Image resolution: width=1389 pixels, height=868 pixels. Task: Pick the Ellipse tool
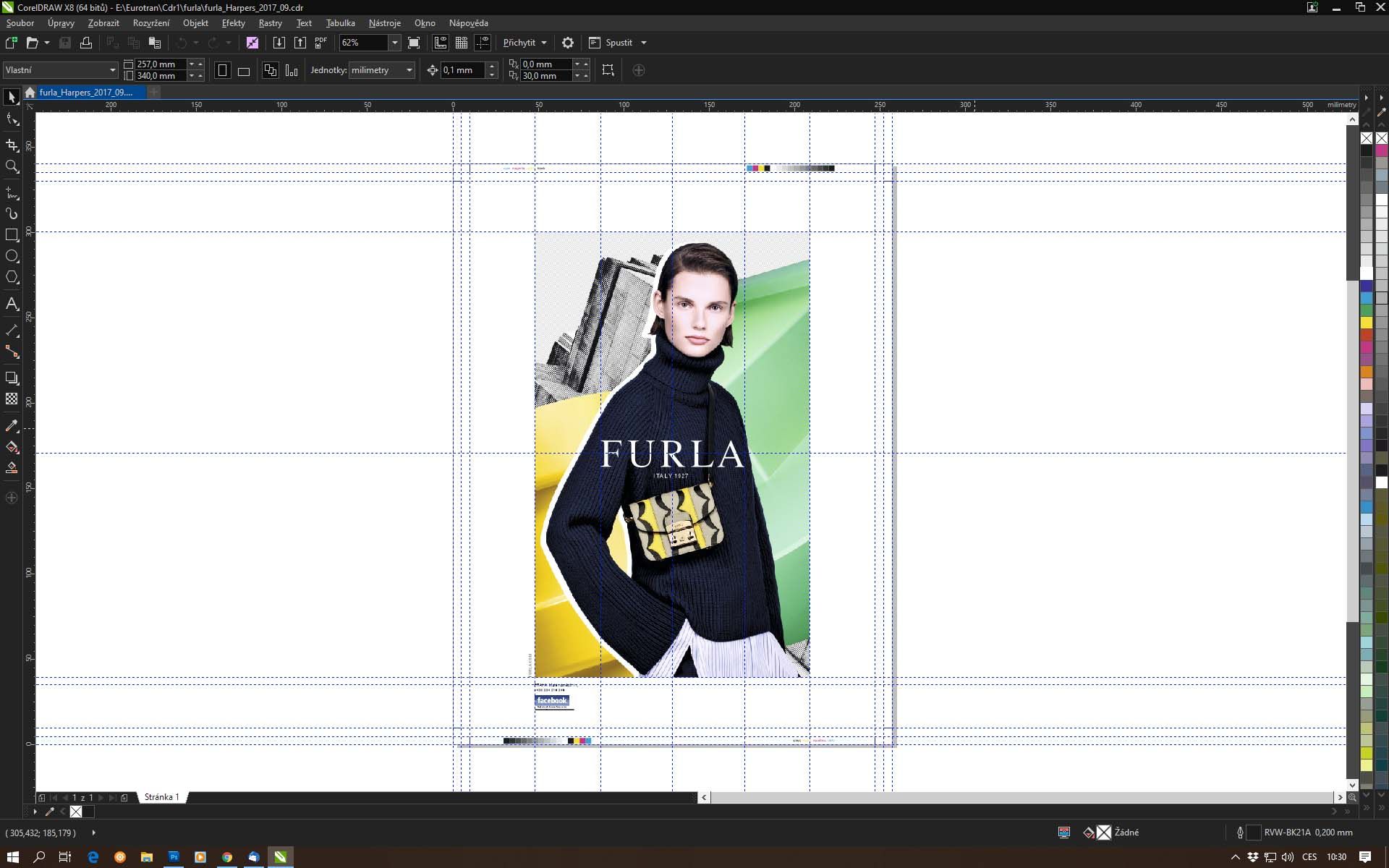coord(12,256)
